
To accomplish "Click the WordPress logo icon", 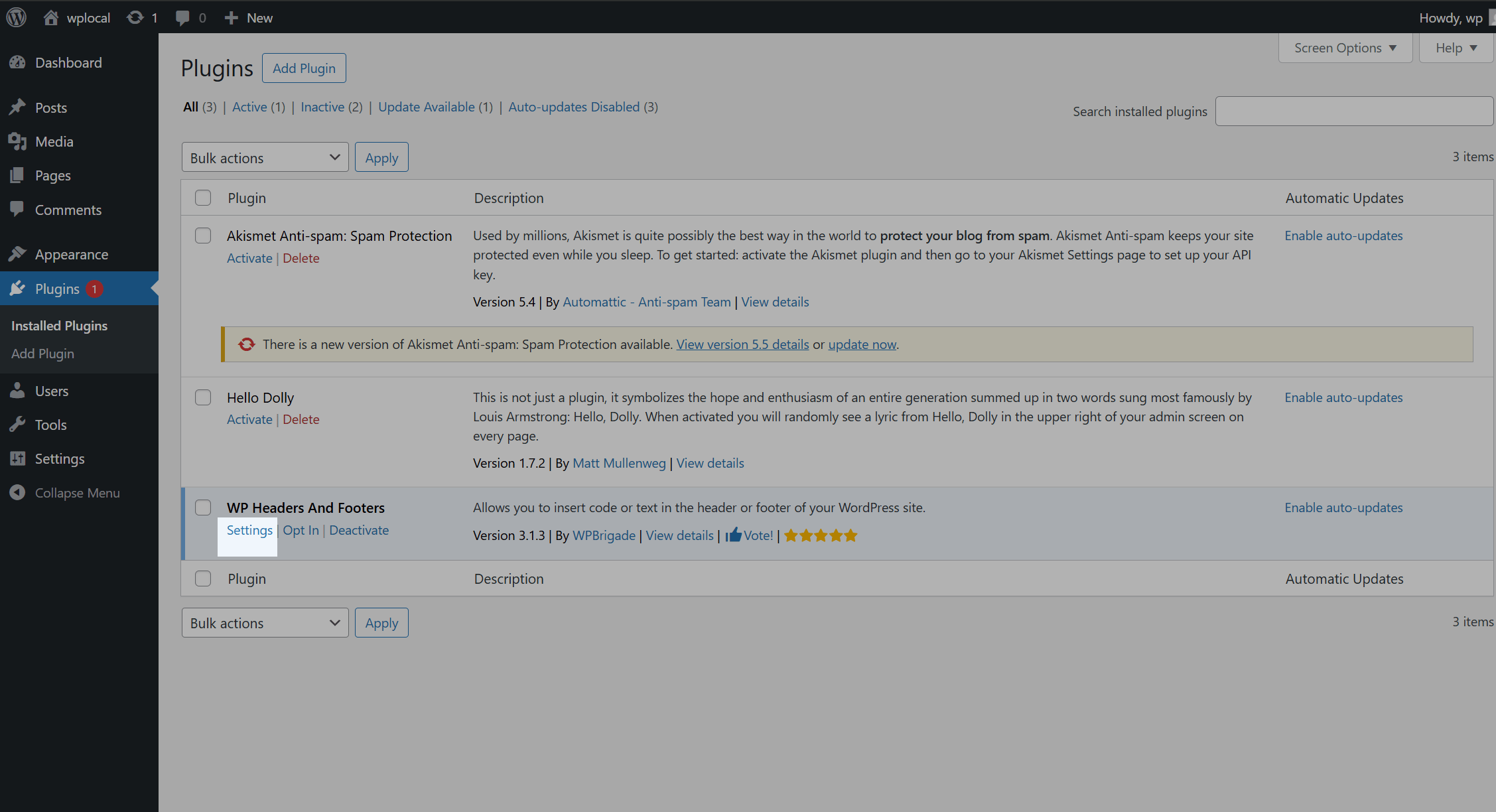I will tap(16, 17).
